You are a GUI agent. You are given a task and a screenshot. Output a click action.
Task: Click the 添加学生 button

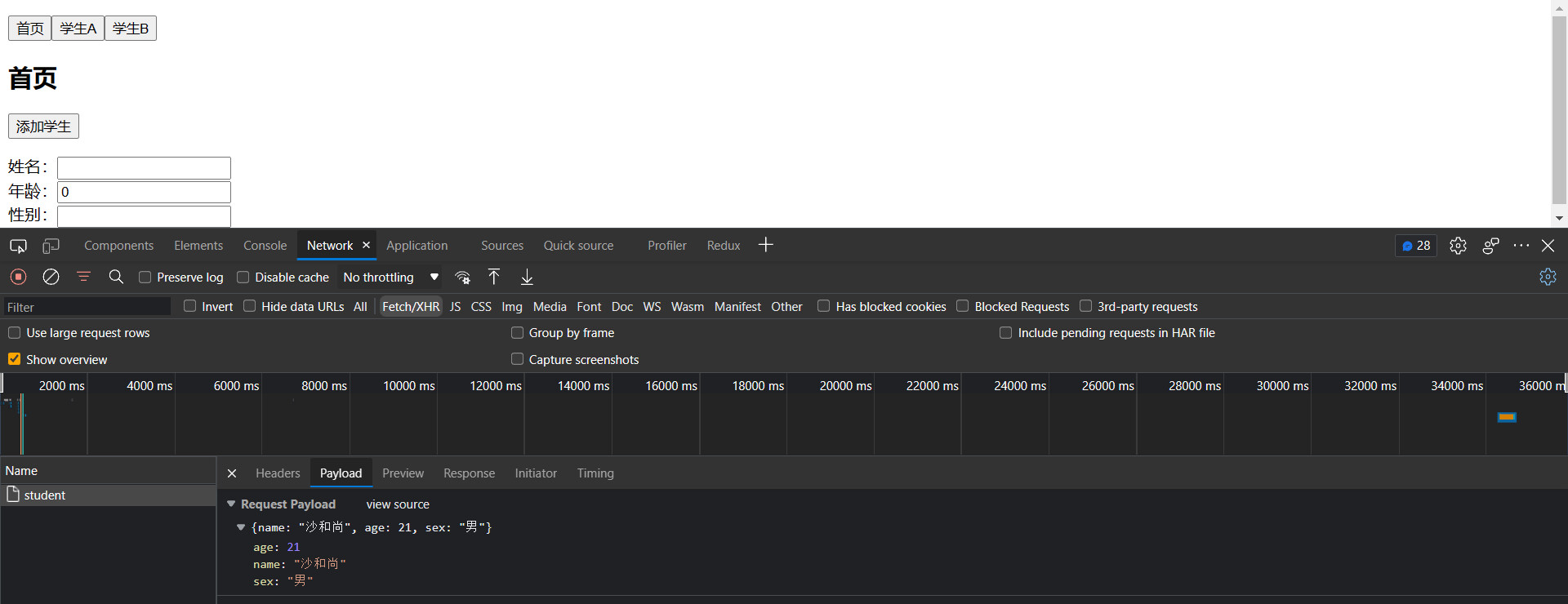click(x=43, y=127)
